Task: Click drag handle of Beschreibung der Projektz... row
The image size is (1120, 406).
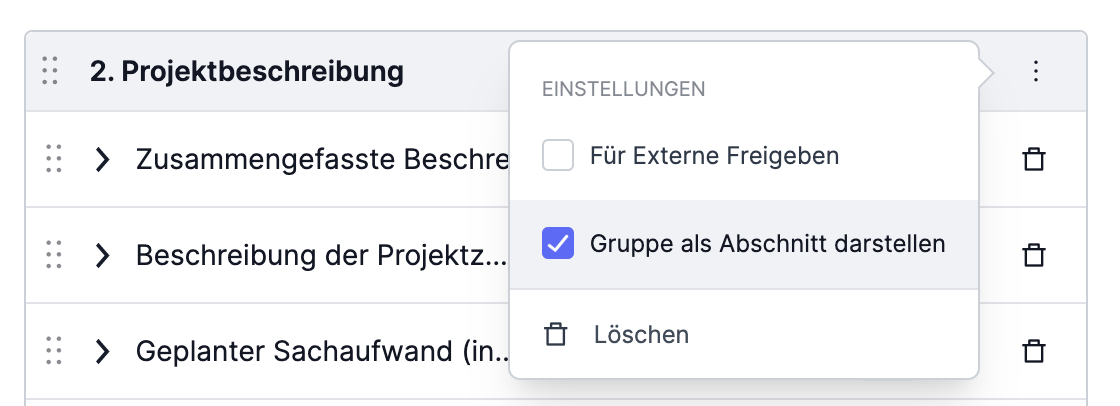Action: (54, 255)
